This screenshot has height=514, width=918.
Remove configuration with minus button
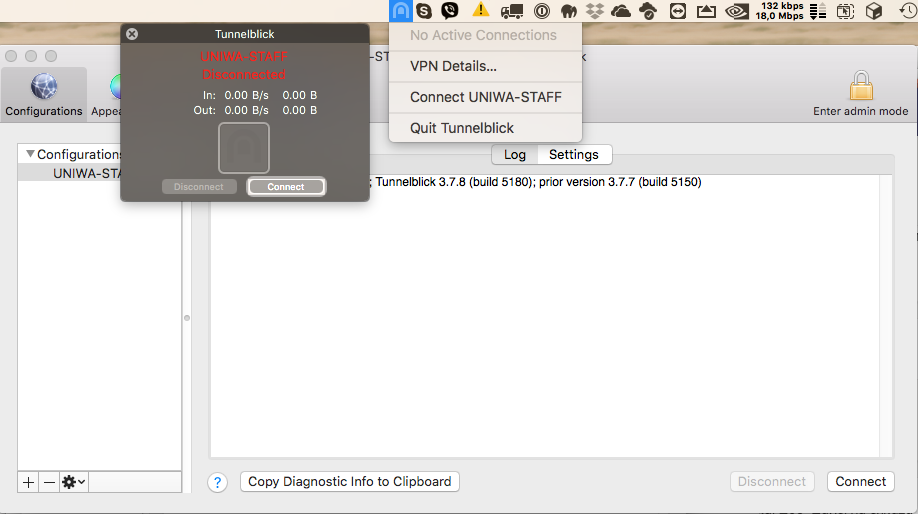click(x=49, y=482)
